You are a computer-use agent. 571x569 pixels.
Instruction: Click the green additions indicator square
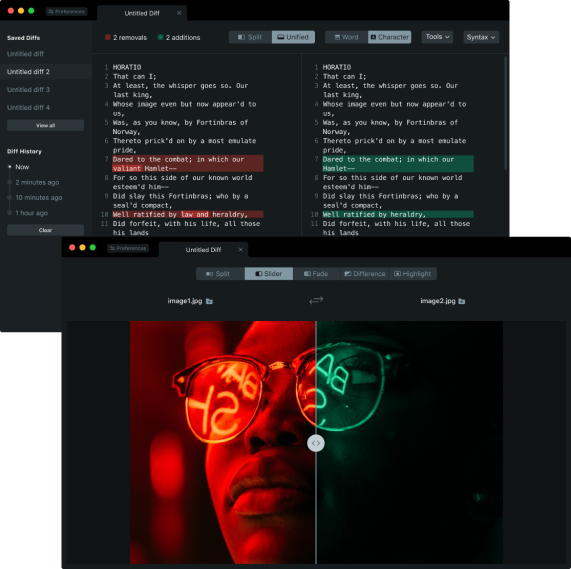(x=160, y=37)
